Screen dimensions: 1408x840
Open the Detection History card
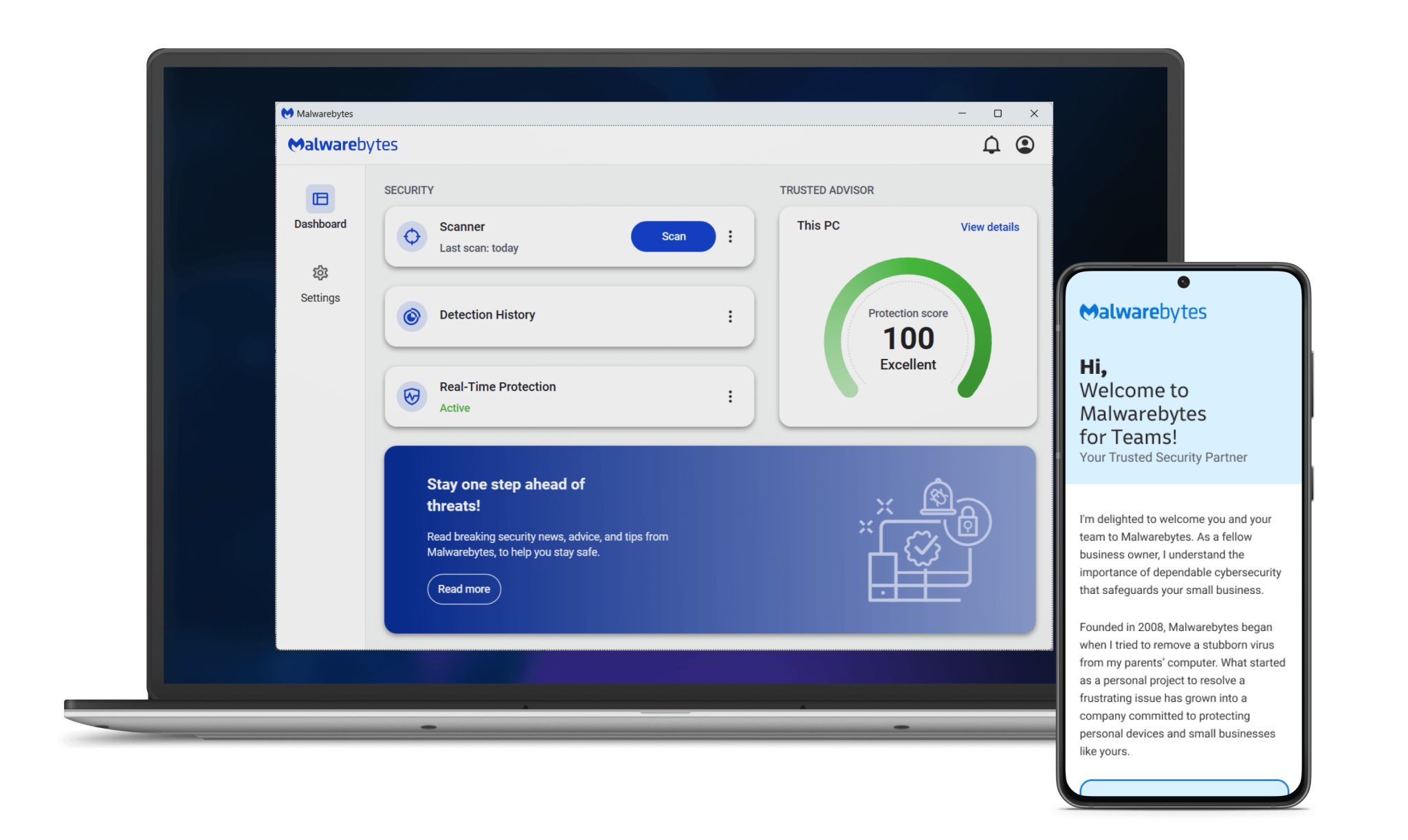click(569, 316)
